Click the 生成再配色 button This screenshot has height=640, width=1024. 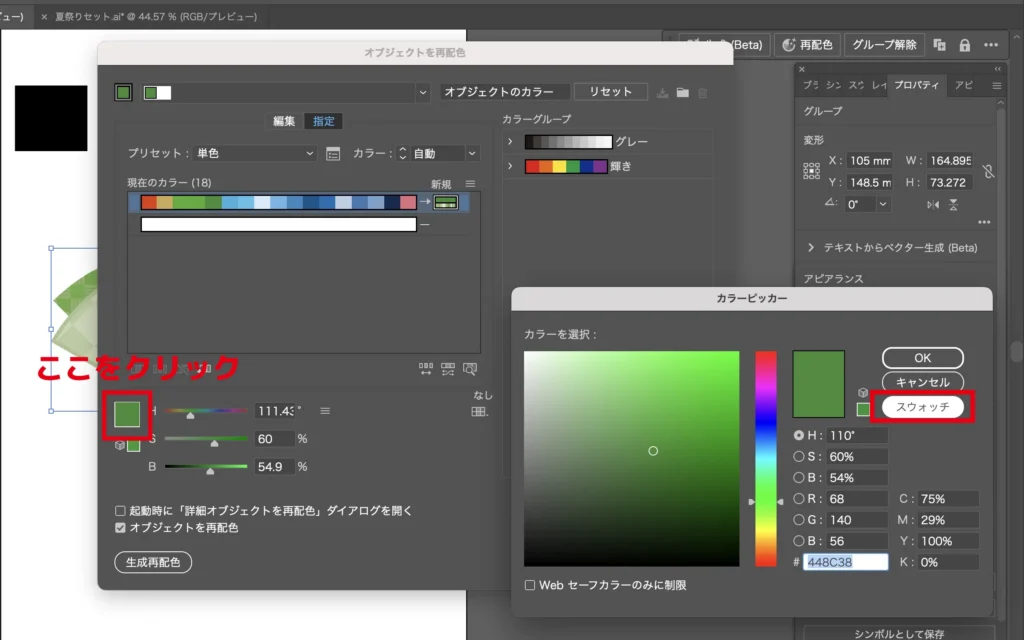pyautogui.click(x=153, y=562)
